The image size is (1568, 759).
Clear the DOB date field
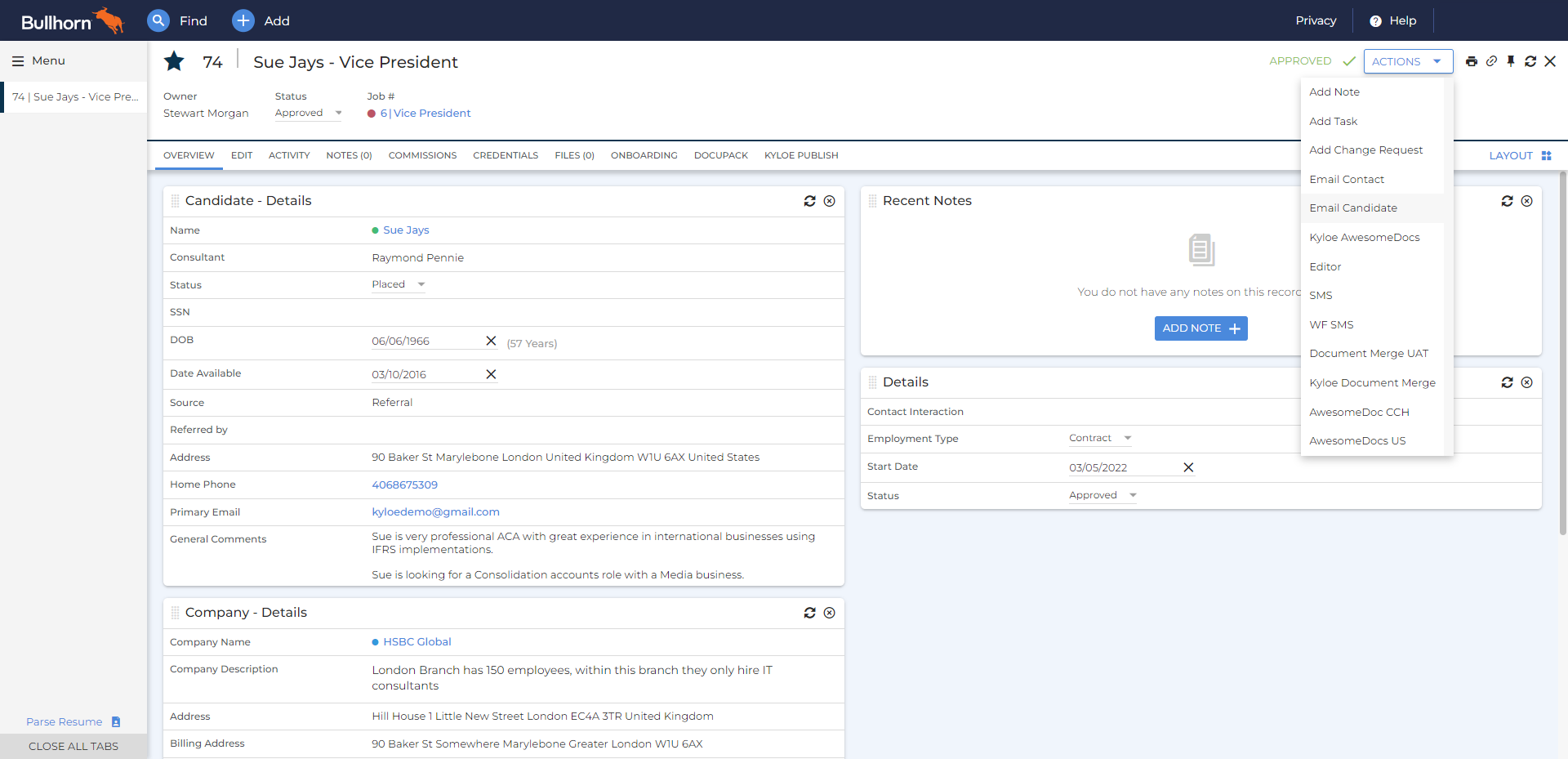(x=491, y=341)
